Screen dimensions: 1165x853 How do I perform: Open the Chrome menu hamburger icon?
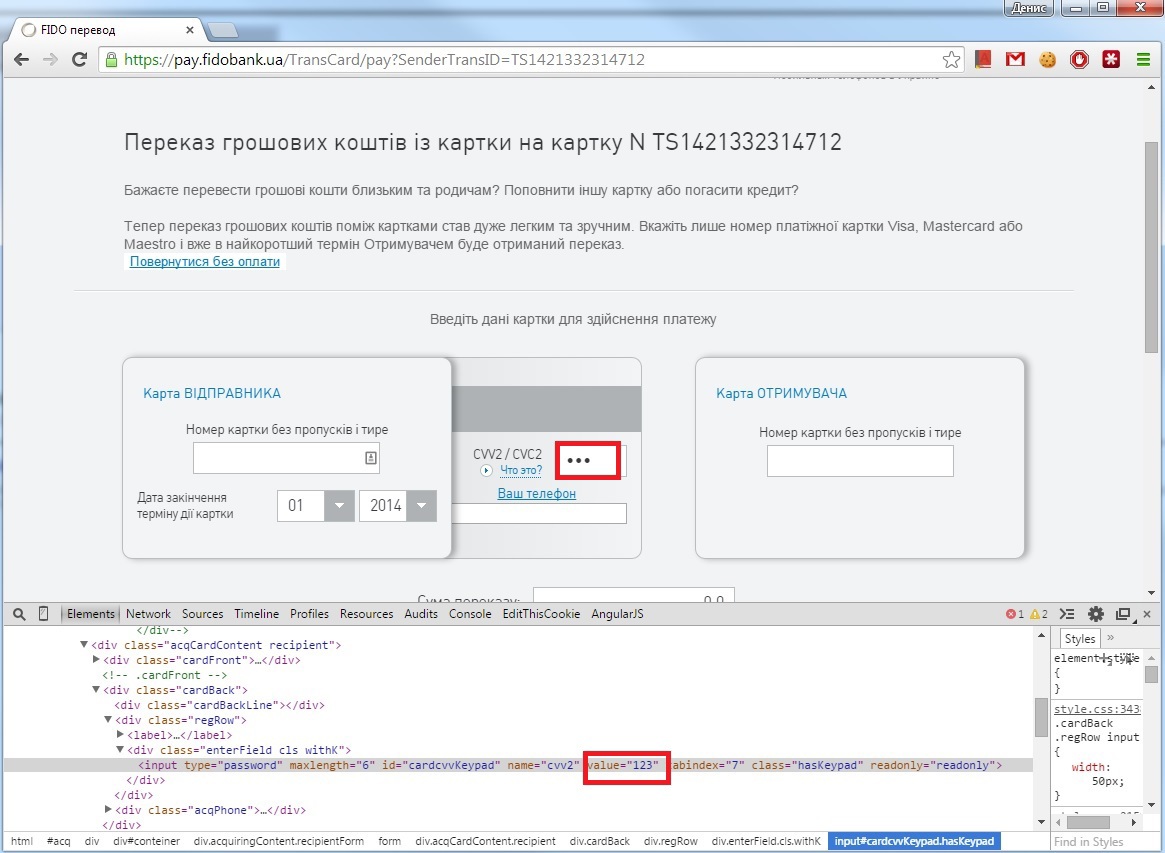coord(1143,59)
